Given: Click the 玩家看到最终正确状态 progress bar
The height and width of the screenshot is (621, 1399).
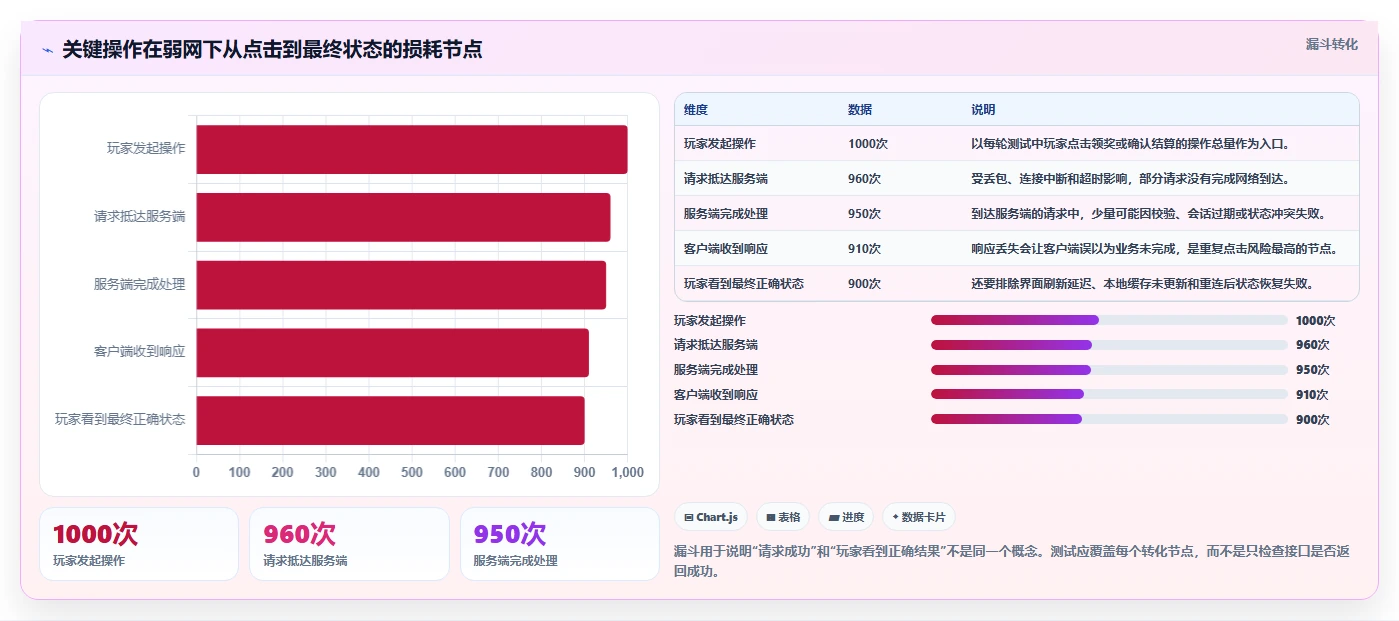Looking at the screenshot, I should click(1109, 419).
